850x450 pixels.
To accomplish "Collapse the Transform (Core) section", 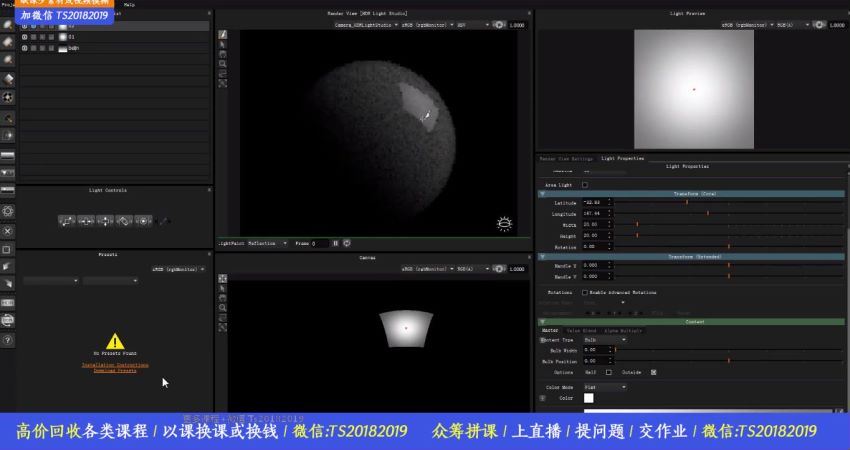I will pyautogui.click(x=542, y=194).
